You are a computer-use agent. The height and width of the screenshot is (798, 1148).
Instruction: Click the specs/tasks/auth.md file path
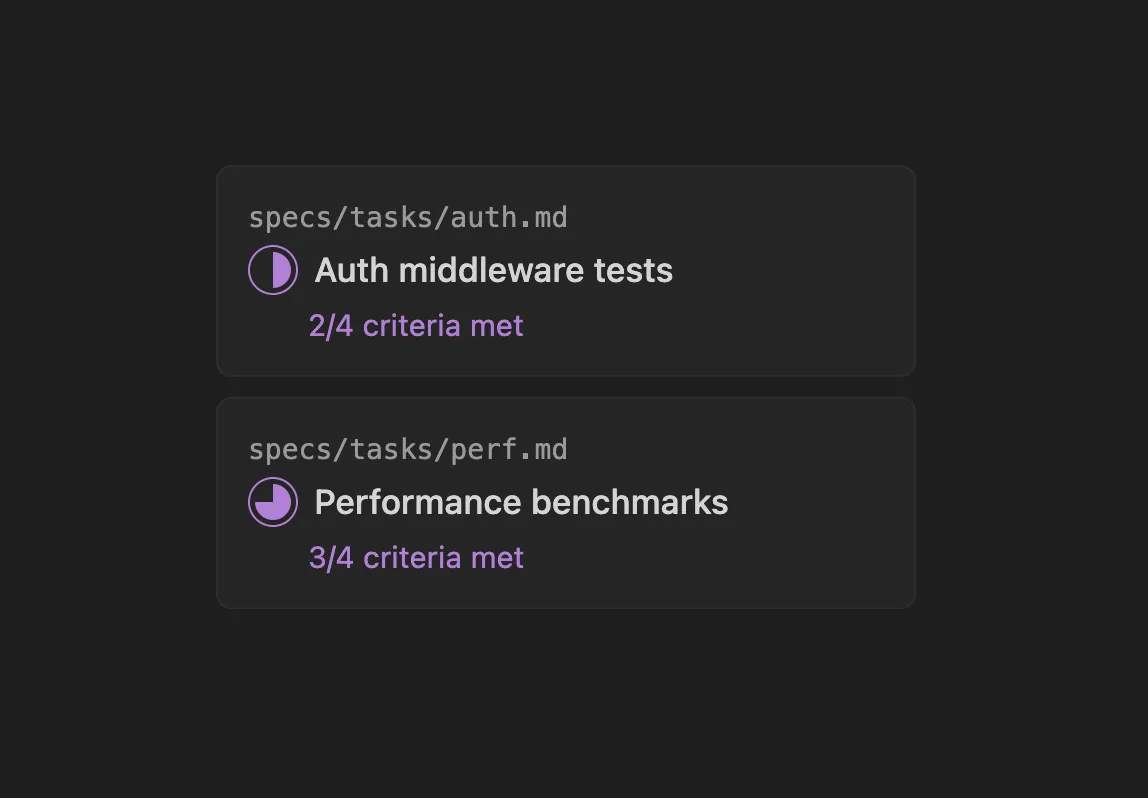point(408,217)
